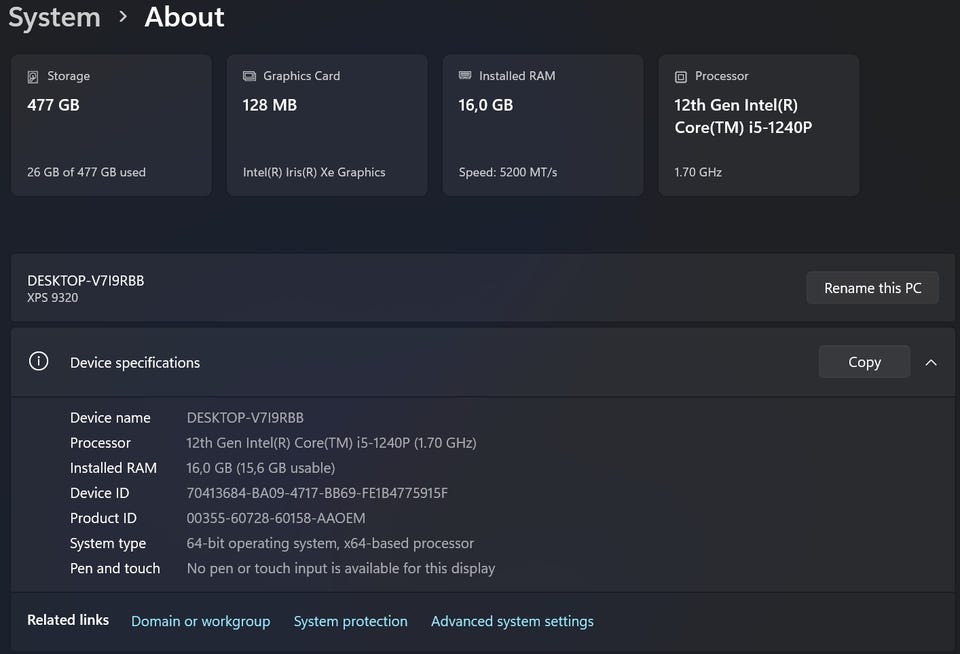The width and height of the screenshot is (960, 654).
Task: Click the 'Device ID' label
Action: click(x=100, y=493)
